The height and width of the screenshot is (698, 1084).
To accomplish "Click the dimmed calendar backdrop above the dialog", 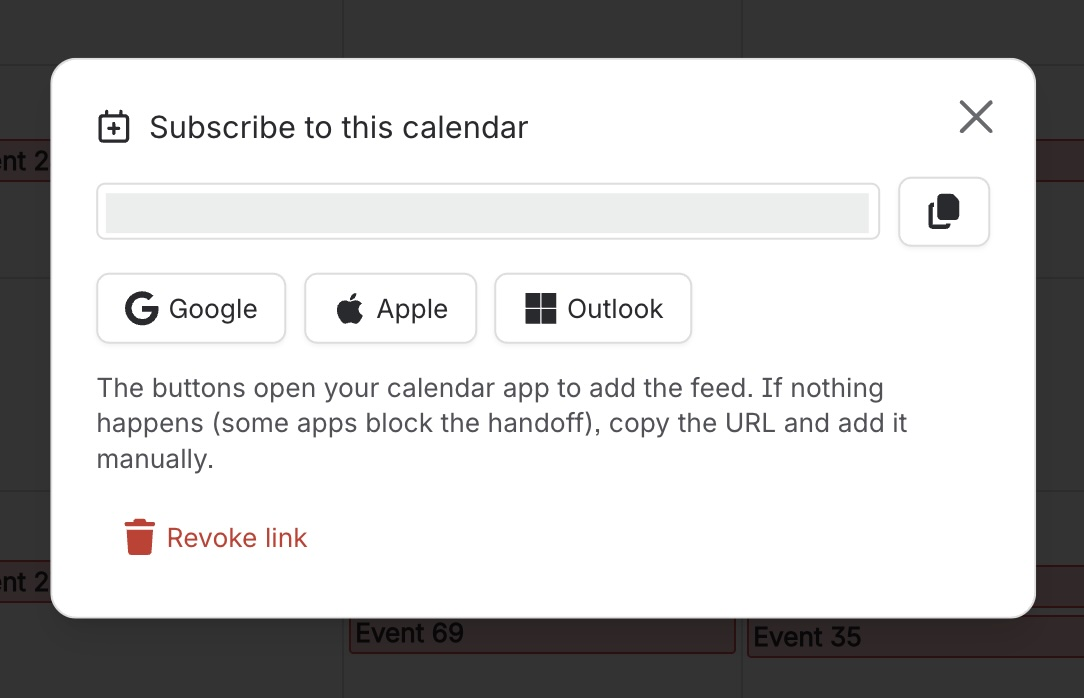I will pos(542,28).
